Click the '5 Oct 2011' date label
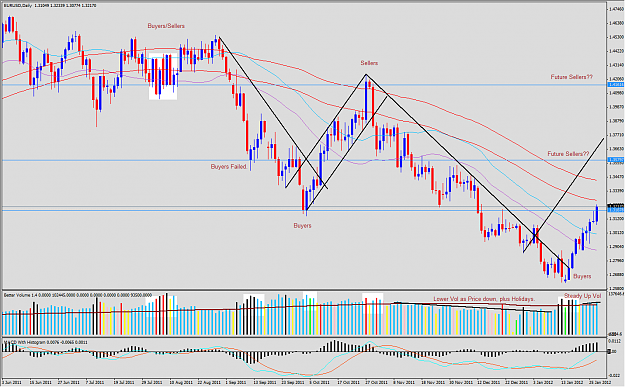The height and width of the screenshot is (387, 625). click(x=320, y=383)
